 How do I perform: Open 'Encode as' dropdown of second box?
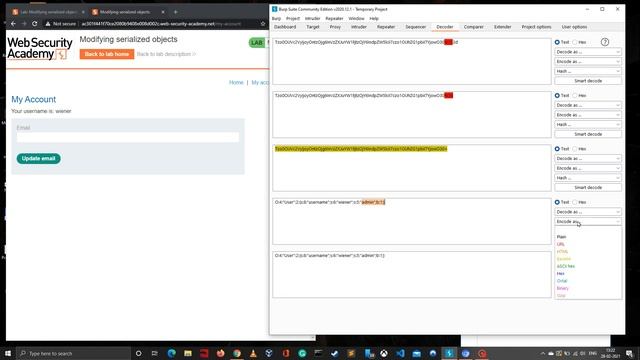pos(588,115)
